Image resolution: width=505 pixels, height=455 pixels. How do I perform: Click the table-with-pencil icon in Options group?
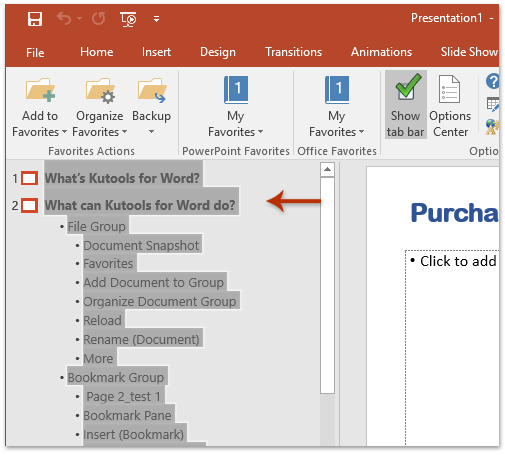[493, 104]
